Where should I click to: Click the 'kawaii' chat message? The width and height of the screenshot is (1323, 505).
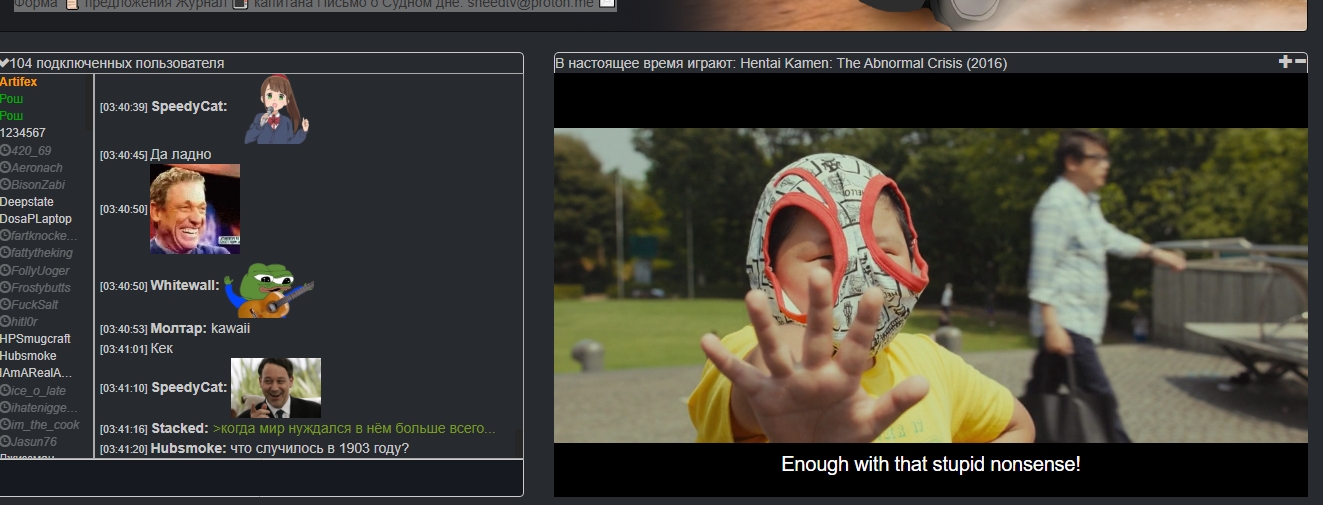click(231, 328)
